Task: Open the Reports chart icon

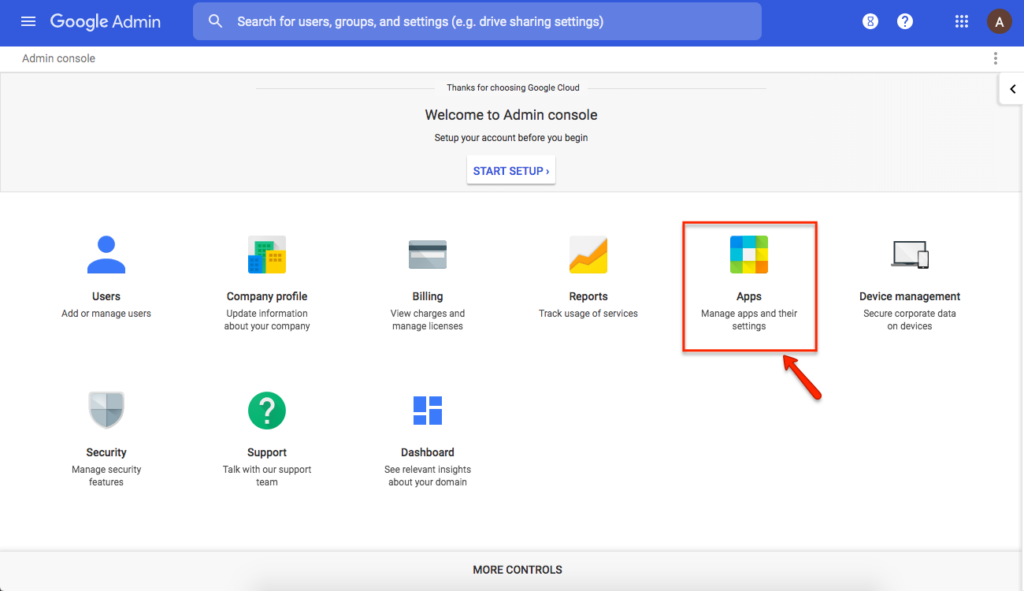Action: click(588, 255)
